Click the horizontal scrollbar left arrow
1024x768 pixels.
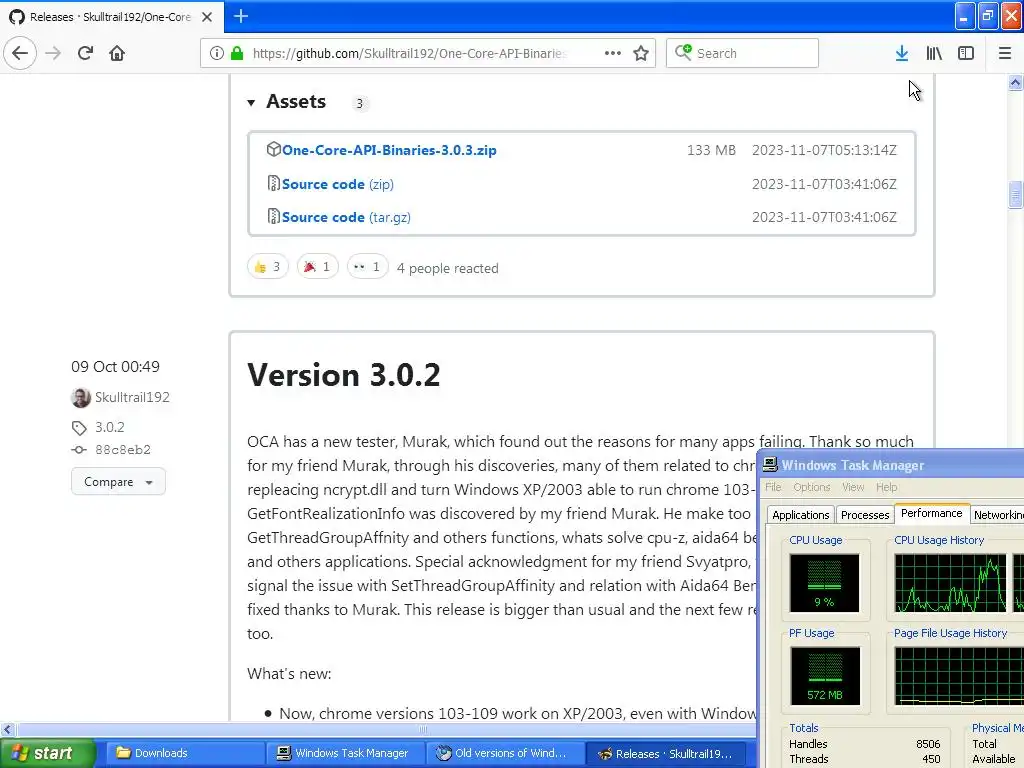(8, 729)
